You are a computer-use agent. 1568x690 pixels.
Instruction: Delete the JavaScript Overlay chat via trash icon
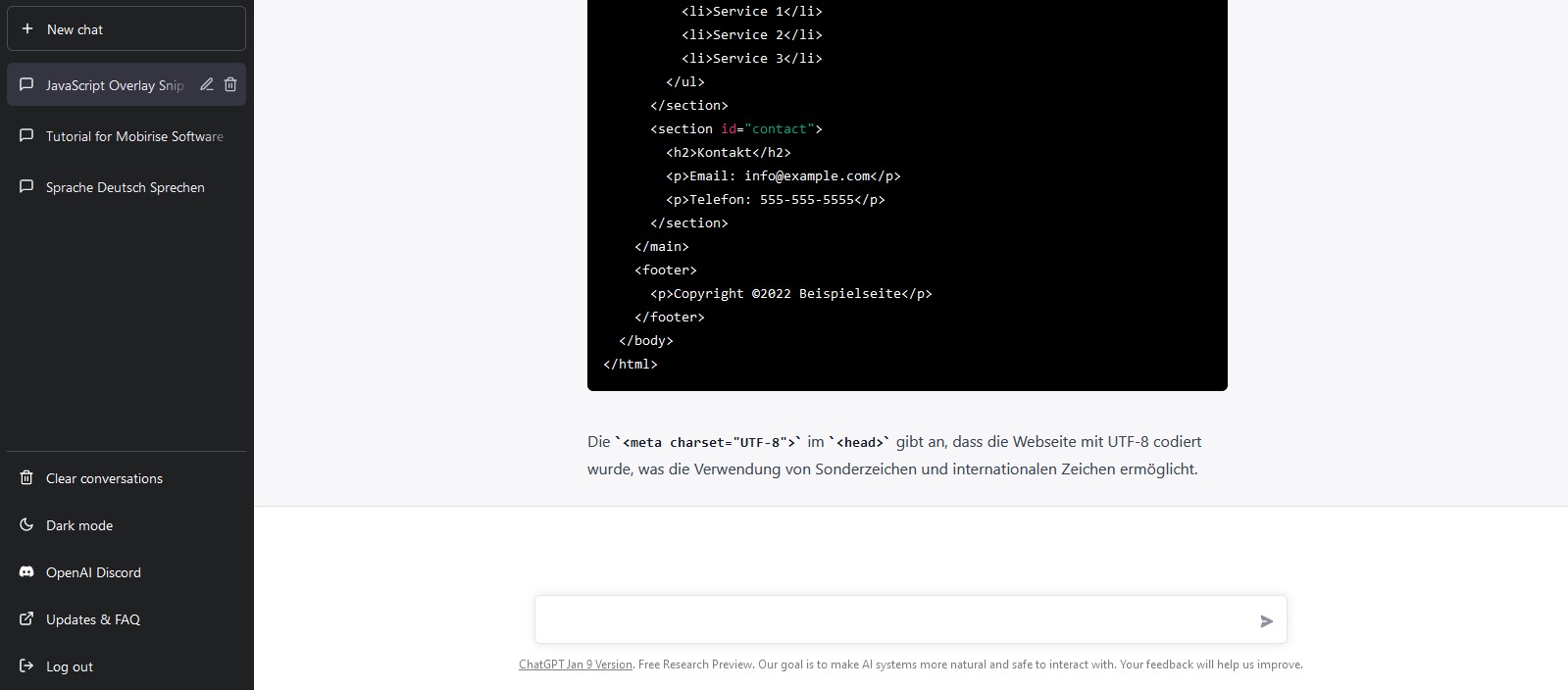click(x=230, y=84)
